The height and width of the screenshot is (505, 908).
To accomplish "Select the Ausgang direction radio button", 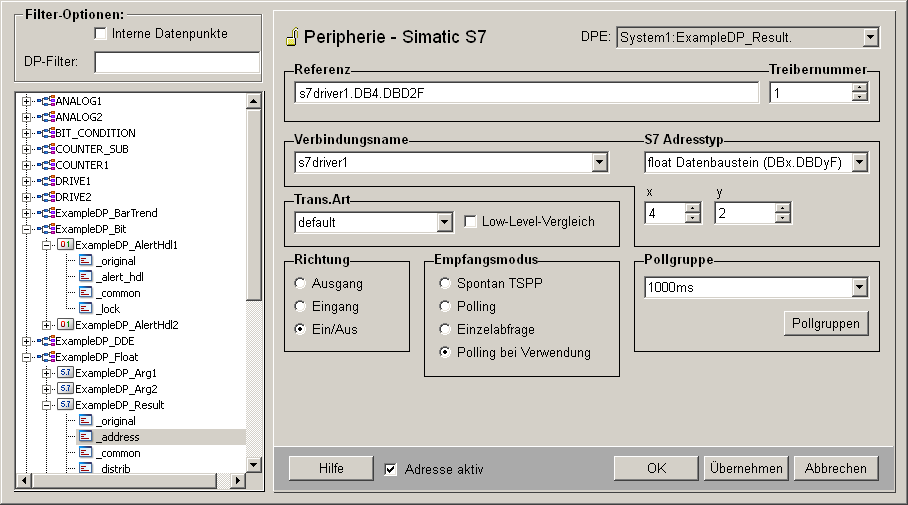I will tap(300, 283).
